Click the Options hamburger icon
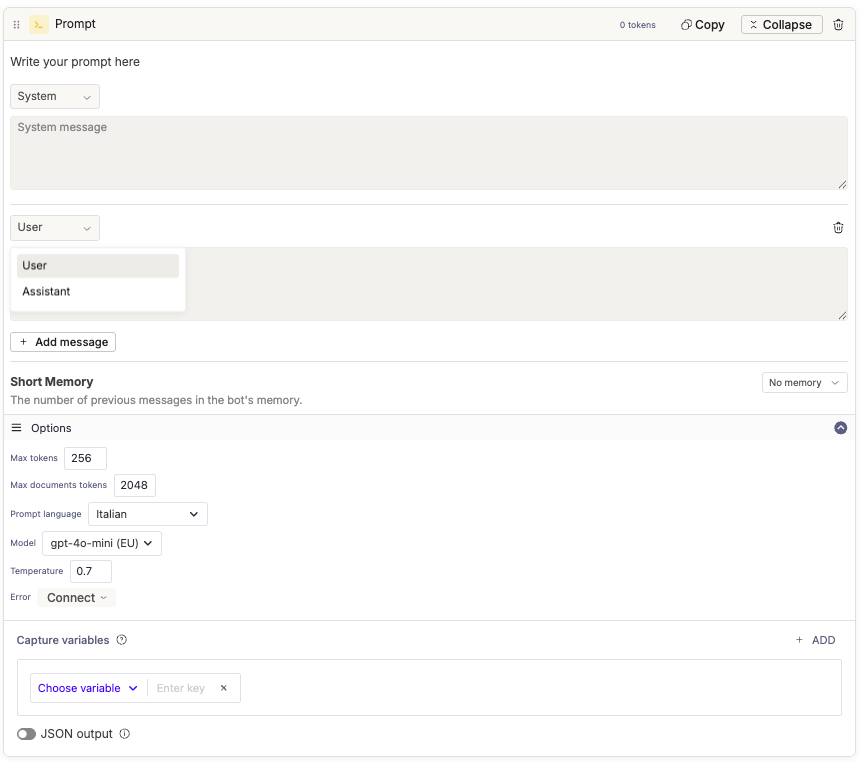 tap(16, 428)
